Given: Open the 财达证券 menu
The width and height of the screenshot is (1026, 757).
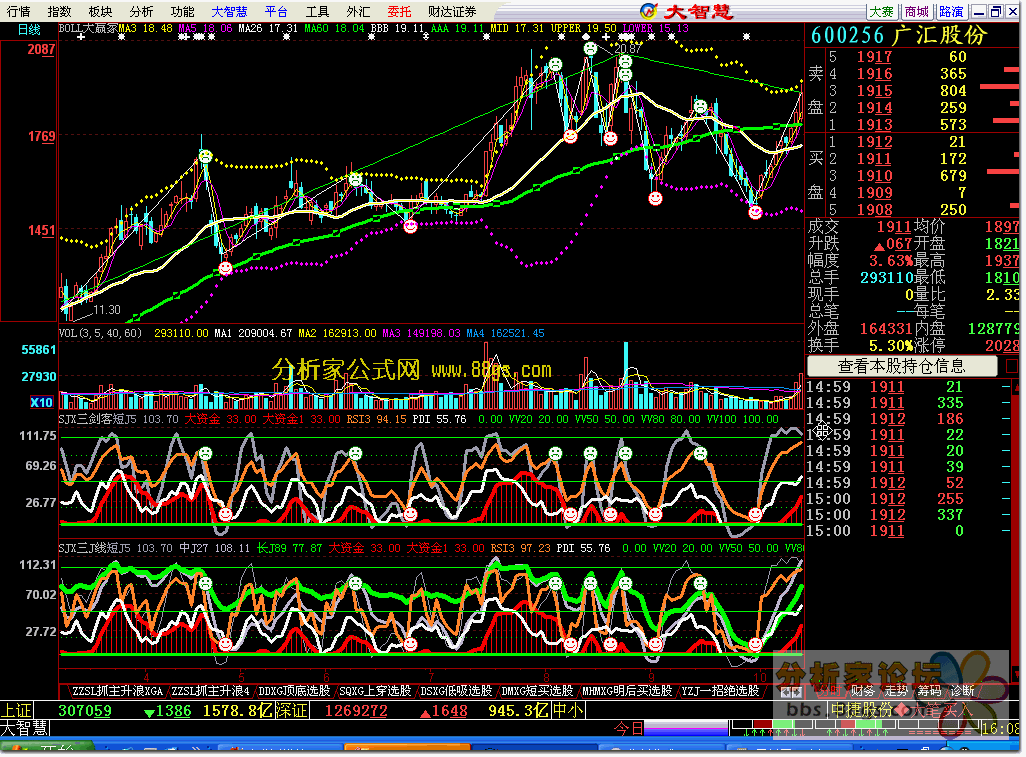Looking at the screenshot, I should coord(452,11).
